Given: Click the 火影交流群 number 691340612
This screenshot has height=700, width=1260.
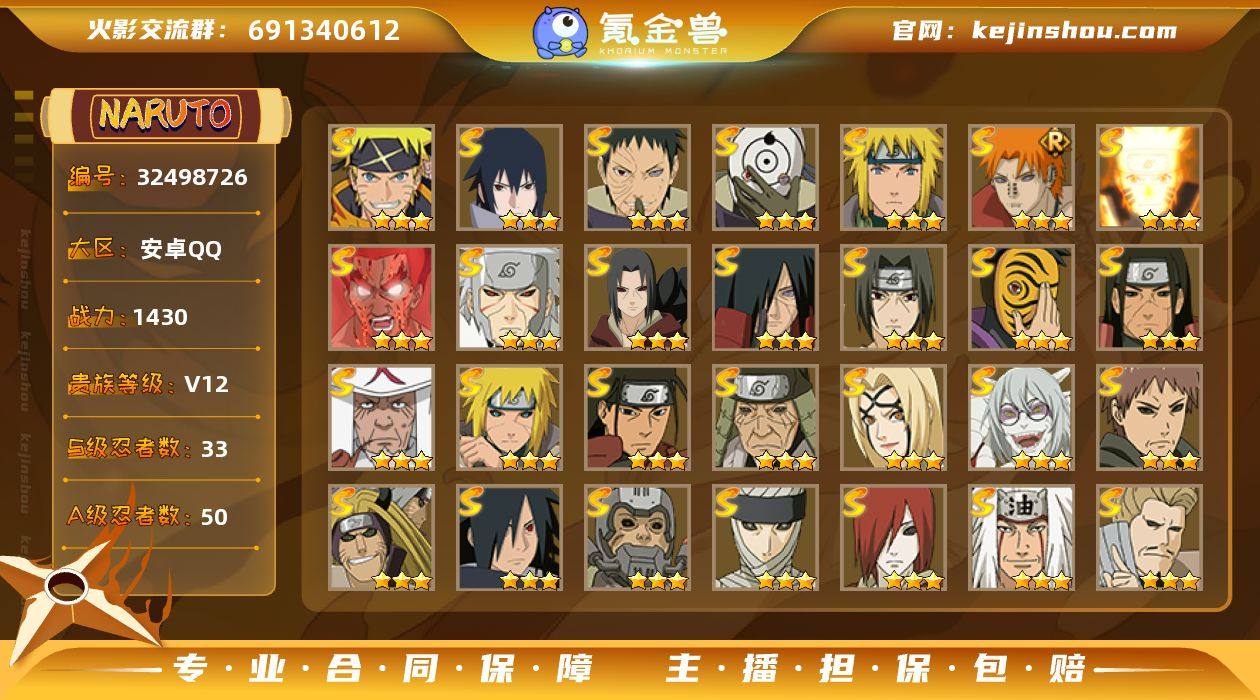Looking at the screenshot, I should 324,30.
